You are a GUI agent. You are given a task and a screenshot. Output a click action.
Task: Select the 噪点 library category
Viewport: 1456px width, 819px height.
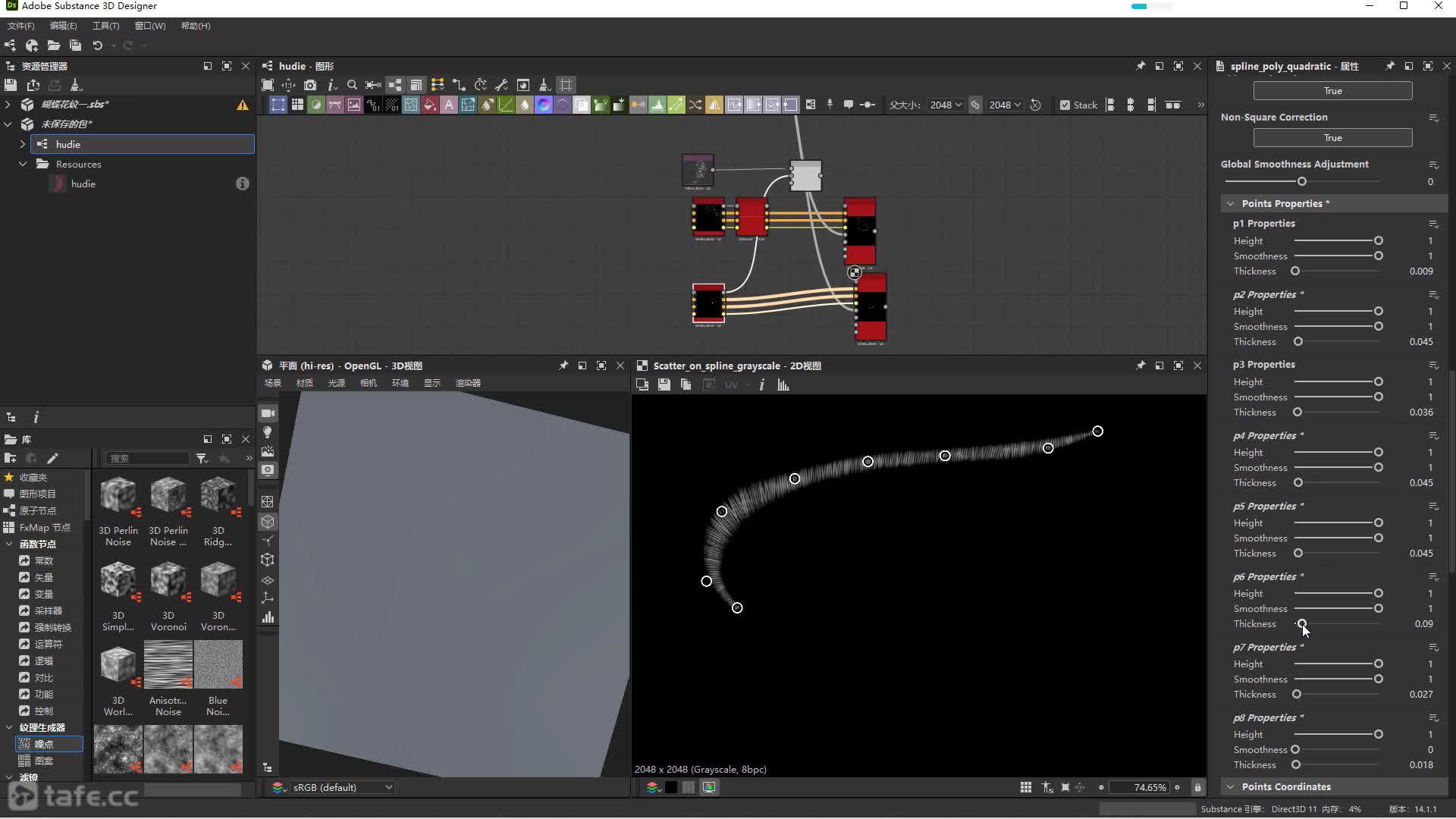[44, 745]
